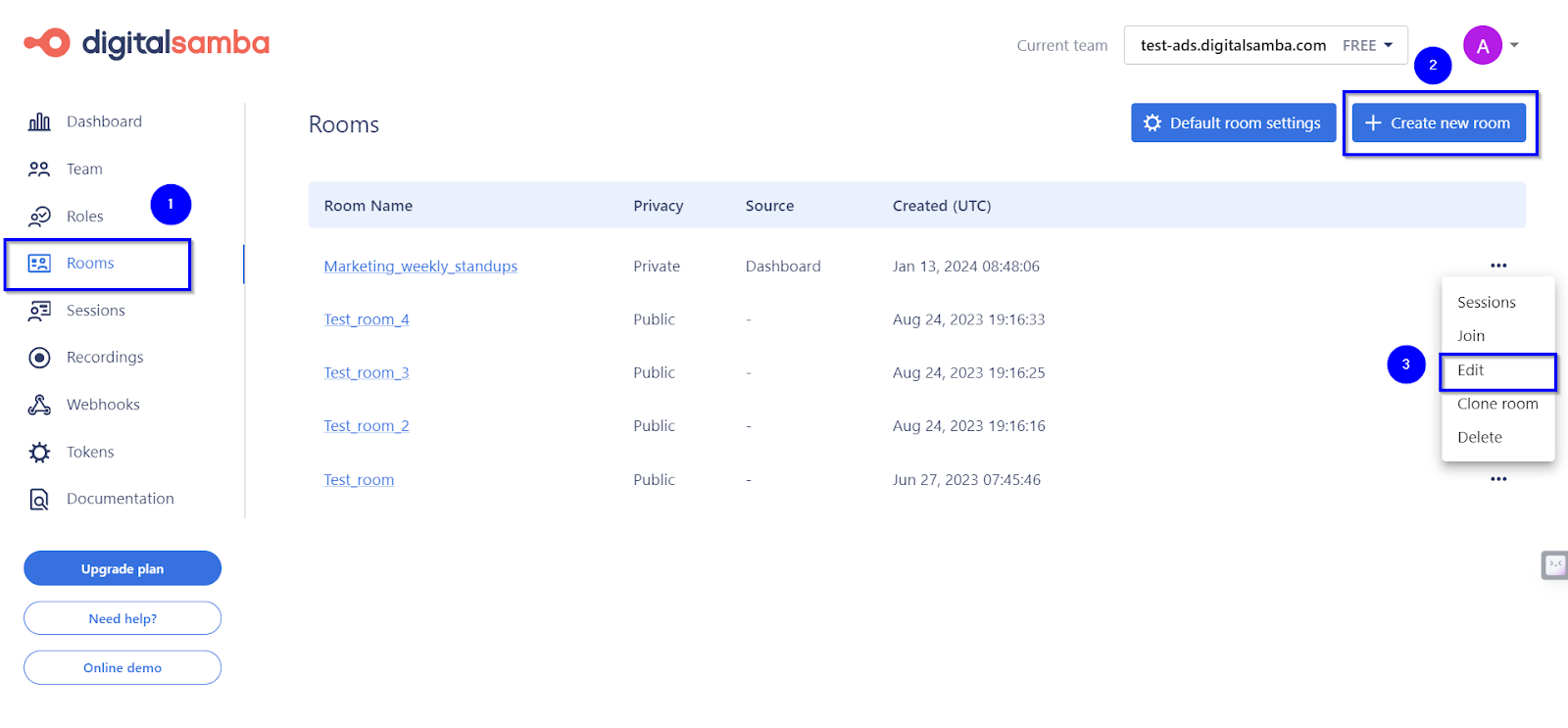Select Delete in the room context menu

tap(1479, 437)
